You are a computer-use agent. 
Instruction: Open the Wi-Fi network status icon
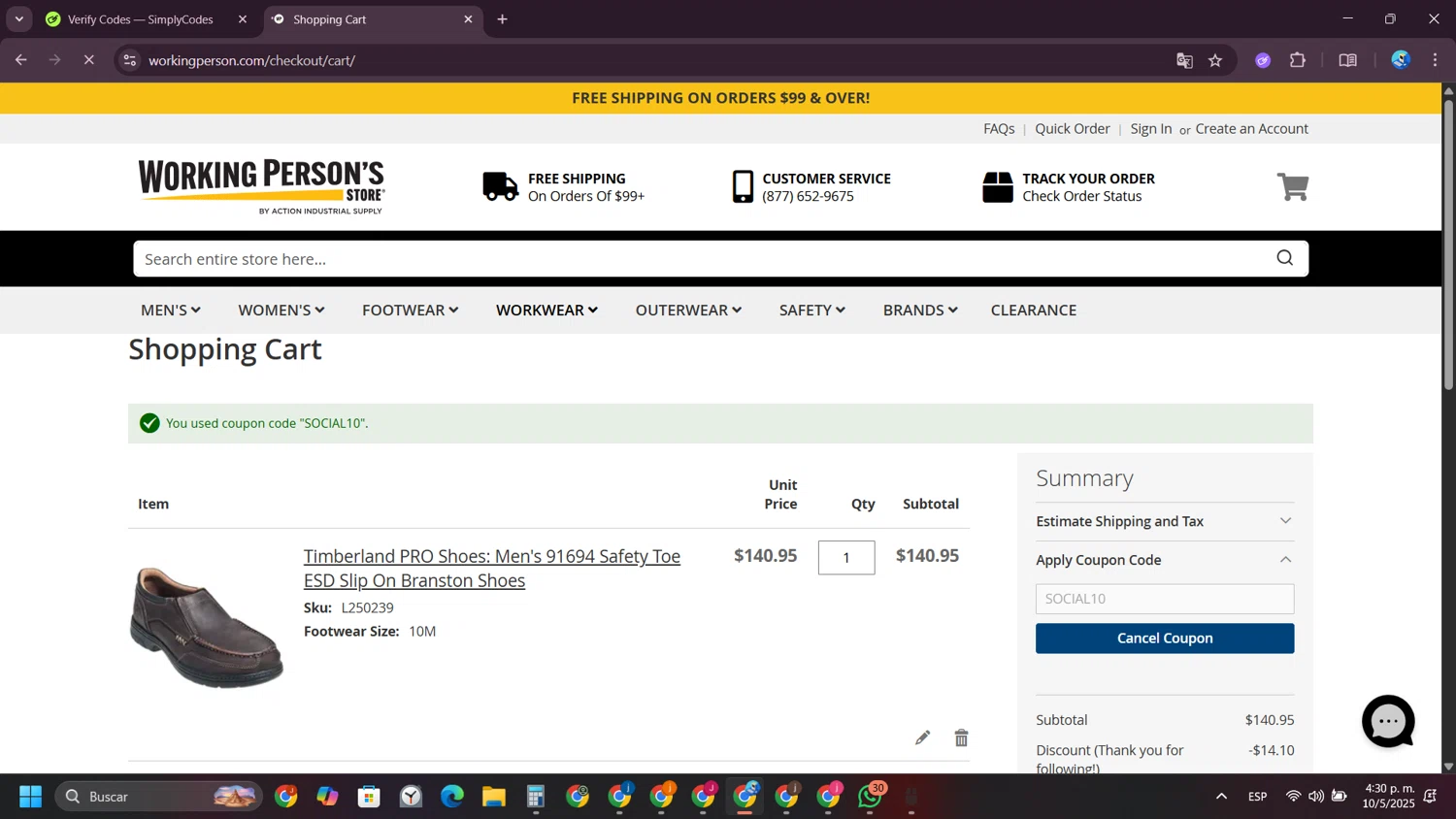[1293, 797]
